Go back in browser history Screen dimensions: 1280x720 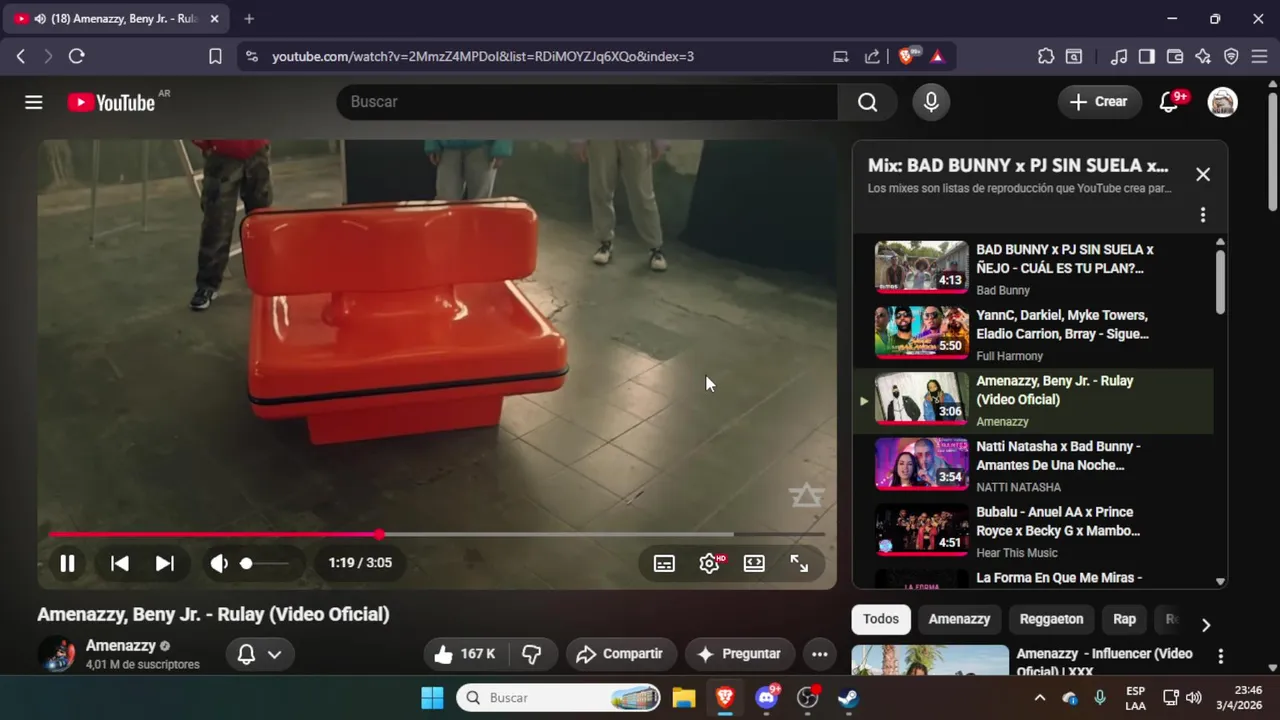point(21,57)
